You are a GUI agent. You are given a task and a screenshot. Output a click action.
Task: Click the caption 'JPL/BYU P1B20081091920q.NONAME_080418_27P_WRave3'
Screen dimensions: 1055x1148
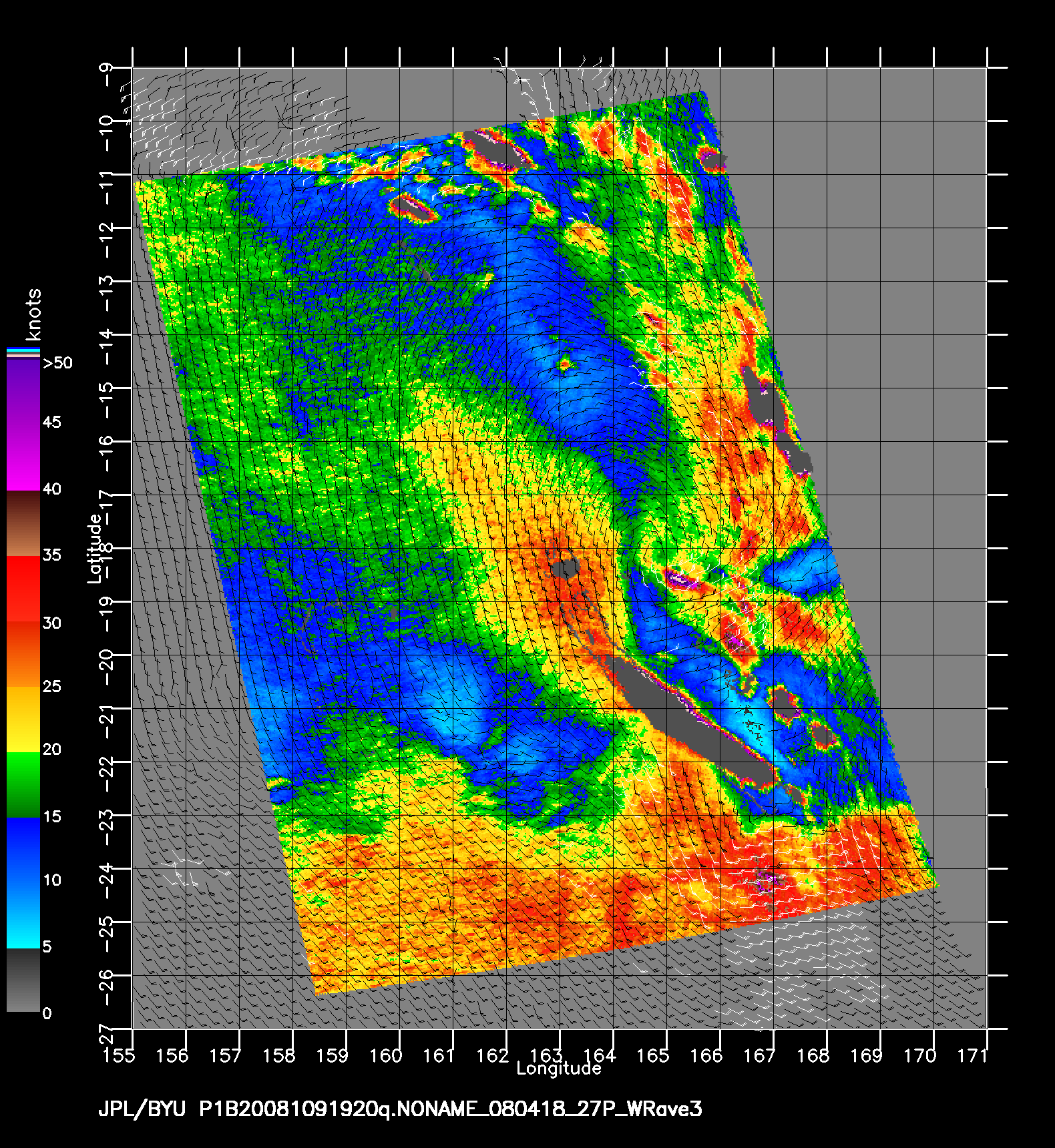pyautogui.click(x=400, y=1109)
